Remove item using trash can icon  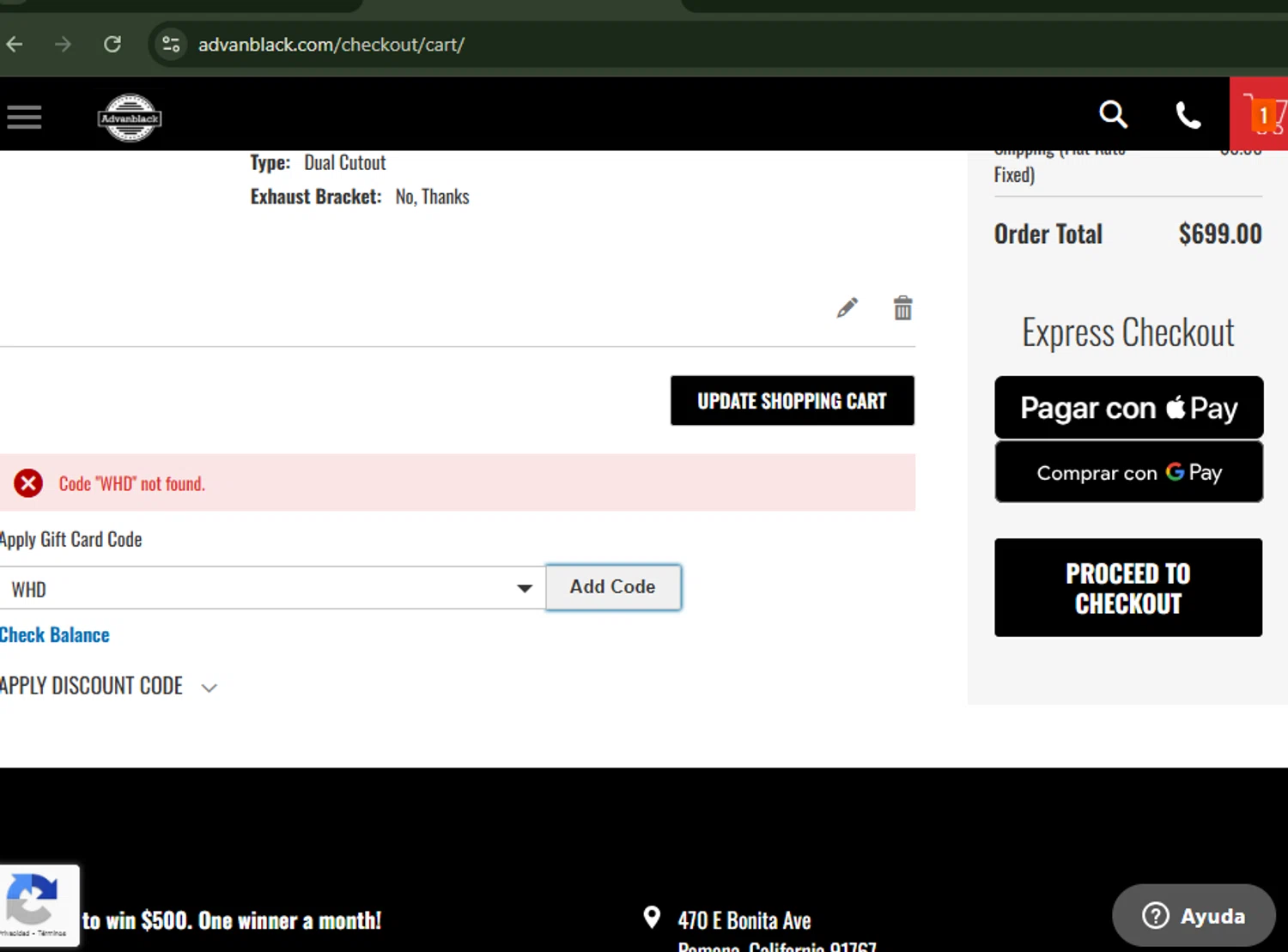tap(902, 307)
